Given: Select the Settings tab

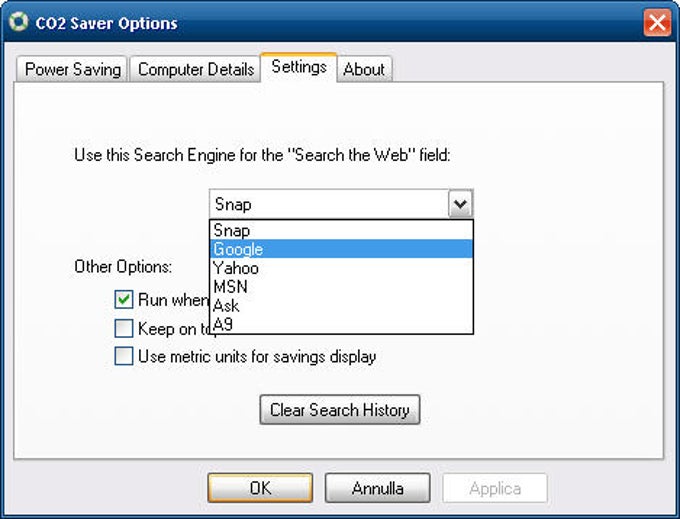Looking at the screenshot, I should [299, 67].
